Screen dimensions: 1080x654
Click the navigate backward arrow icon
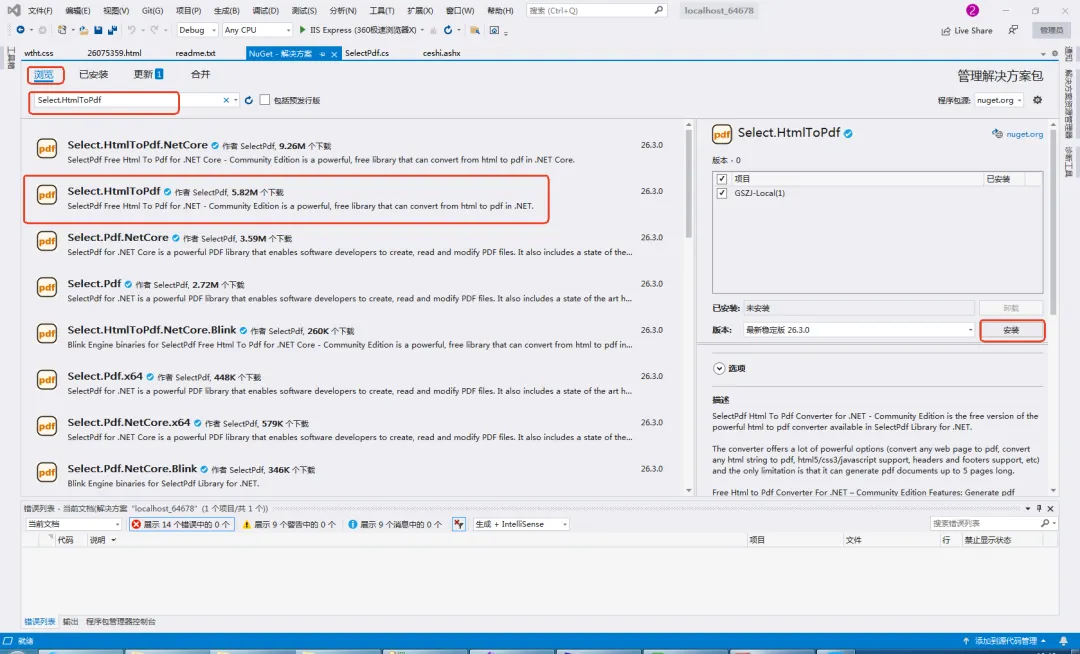coord(20,30)
